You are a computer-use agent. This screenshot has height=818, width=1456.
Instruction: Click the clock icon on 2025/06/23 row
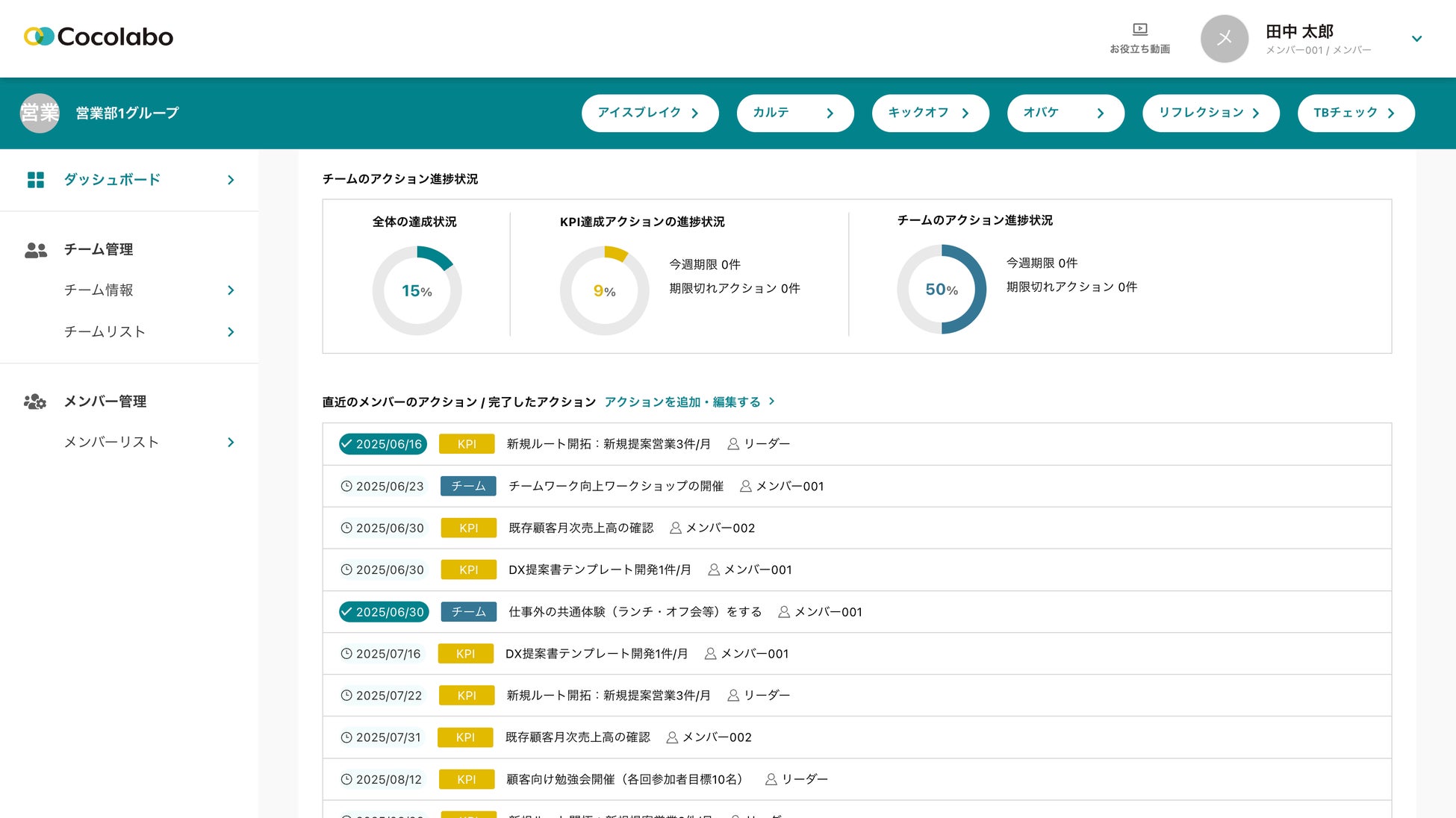click(x=346, y=487)
